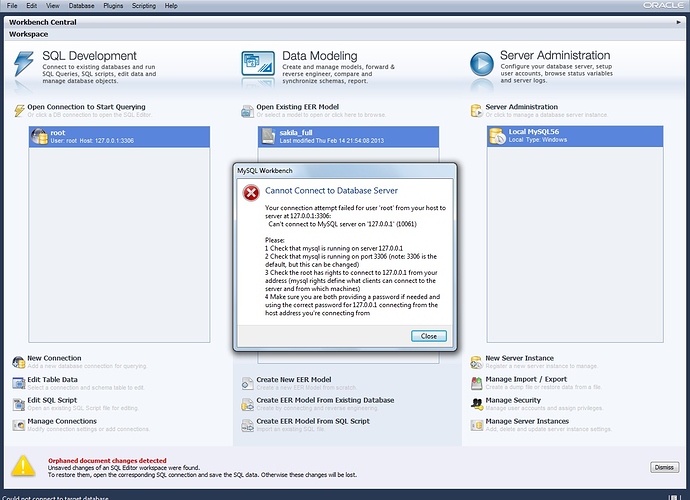This screenshot has width=690, height=500.
Task: Select the root connection name text
Action: [x=58, y=132]
